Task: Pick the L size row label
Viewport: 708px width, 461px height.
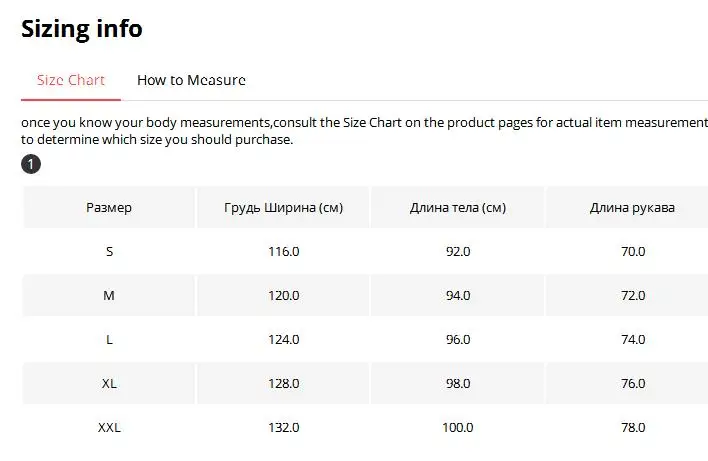Action: (109, 340)
